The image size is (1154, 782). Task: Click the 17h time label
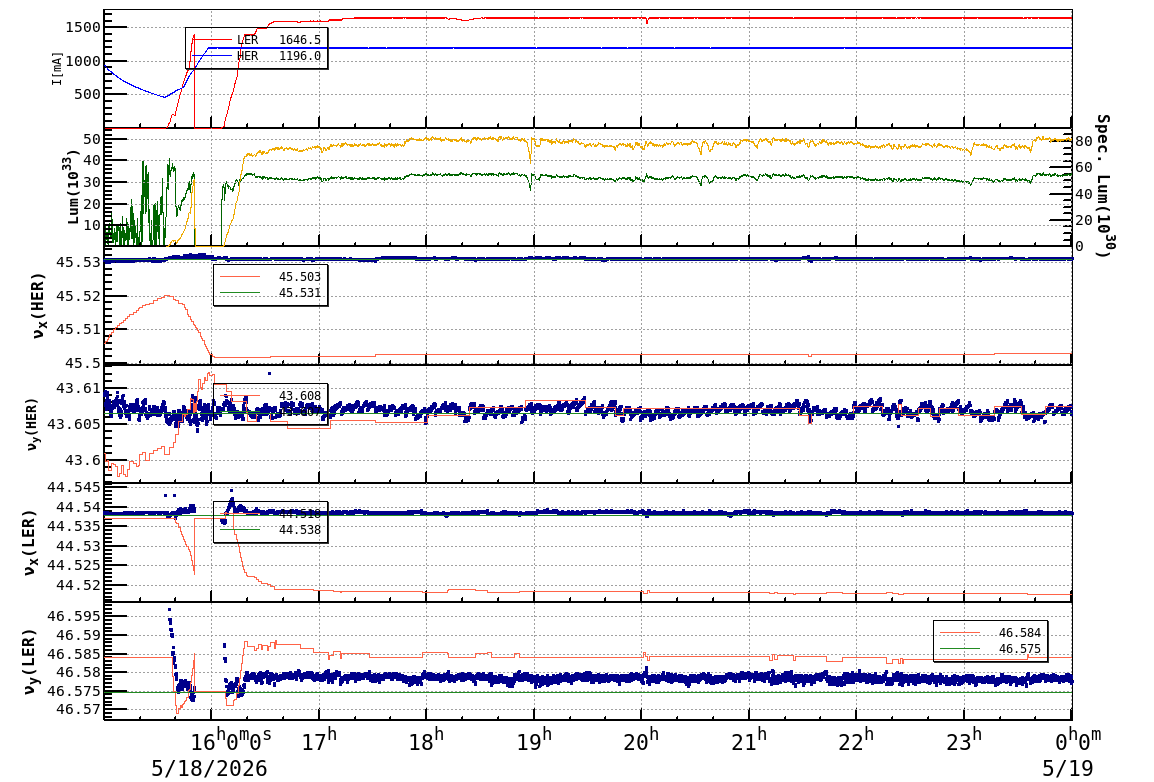click(x=319, y=739)
